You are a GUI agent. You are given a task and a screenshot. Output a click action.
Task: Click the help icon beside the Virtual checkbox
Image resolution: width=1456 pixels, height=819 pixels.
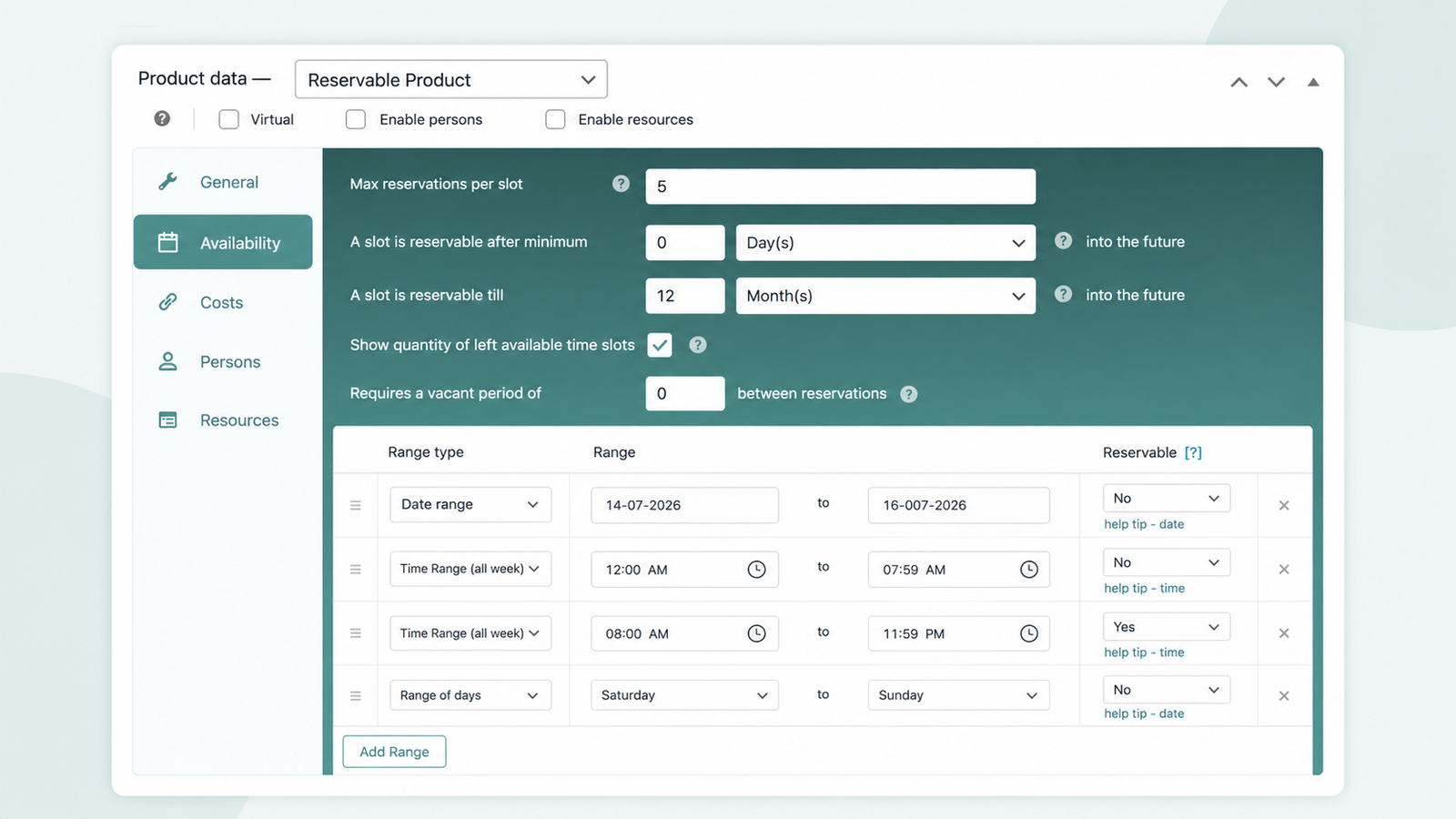(x=162, y=118)
